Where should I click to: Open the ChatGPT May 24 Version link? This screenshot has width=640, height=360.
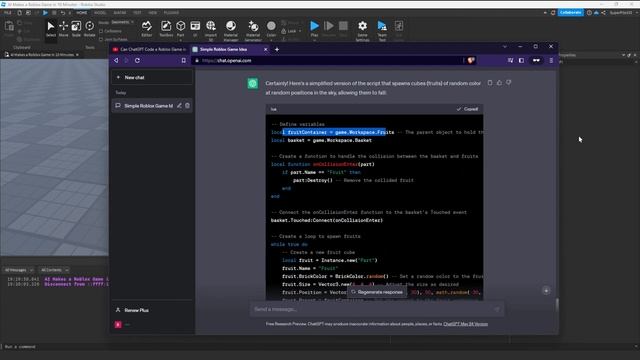[x=465, y=324]
